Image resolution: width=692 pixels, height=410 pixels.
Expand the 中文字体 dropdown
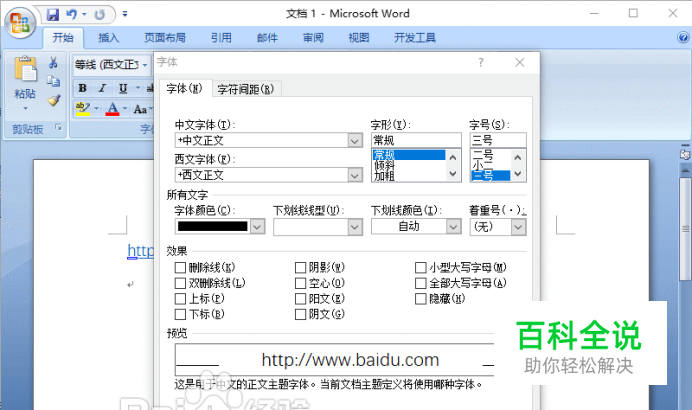click(x=355, y=141)
